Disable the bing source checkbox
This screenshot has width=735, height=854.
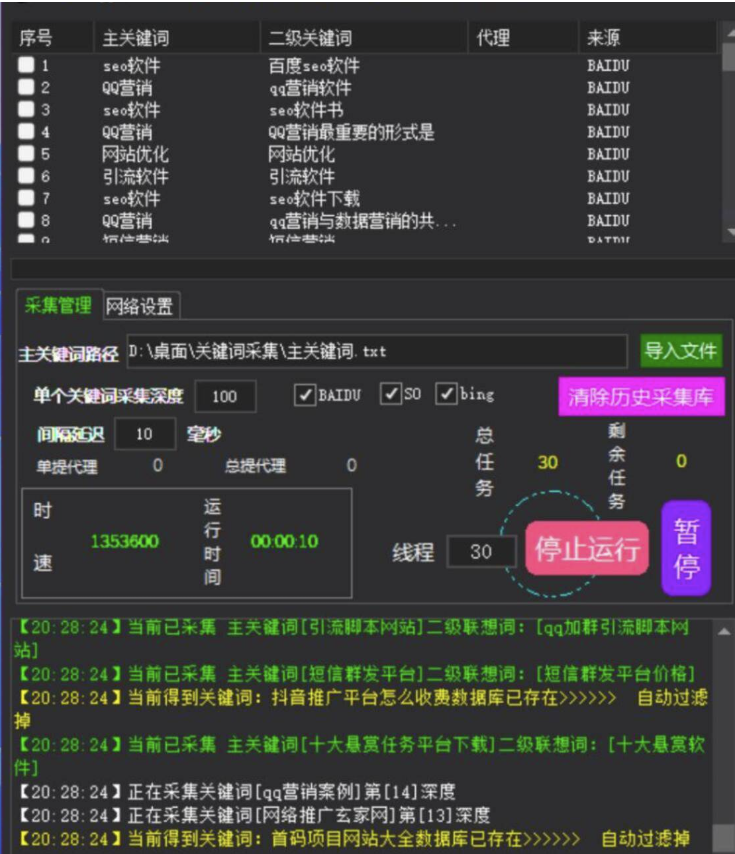[x=447, y=394]
